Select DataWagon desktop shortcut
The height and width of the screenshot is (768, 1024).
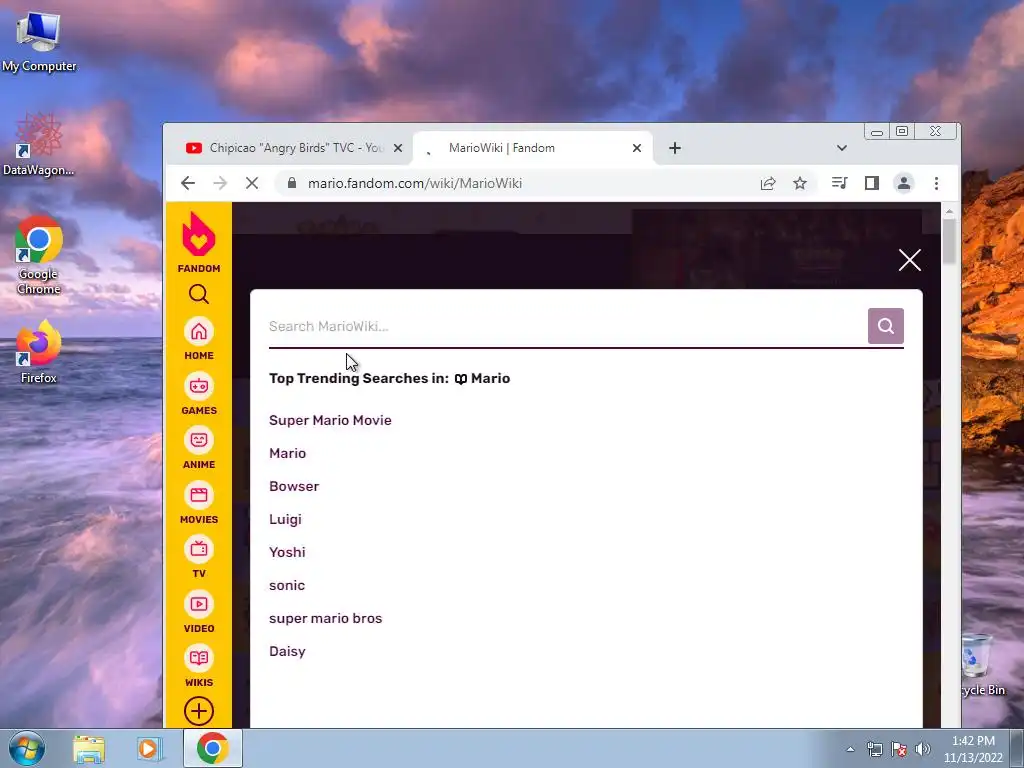39,144
